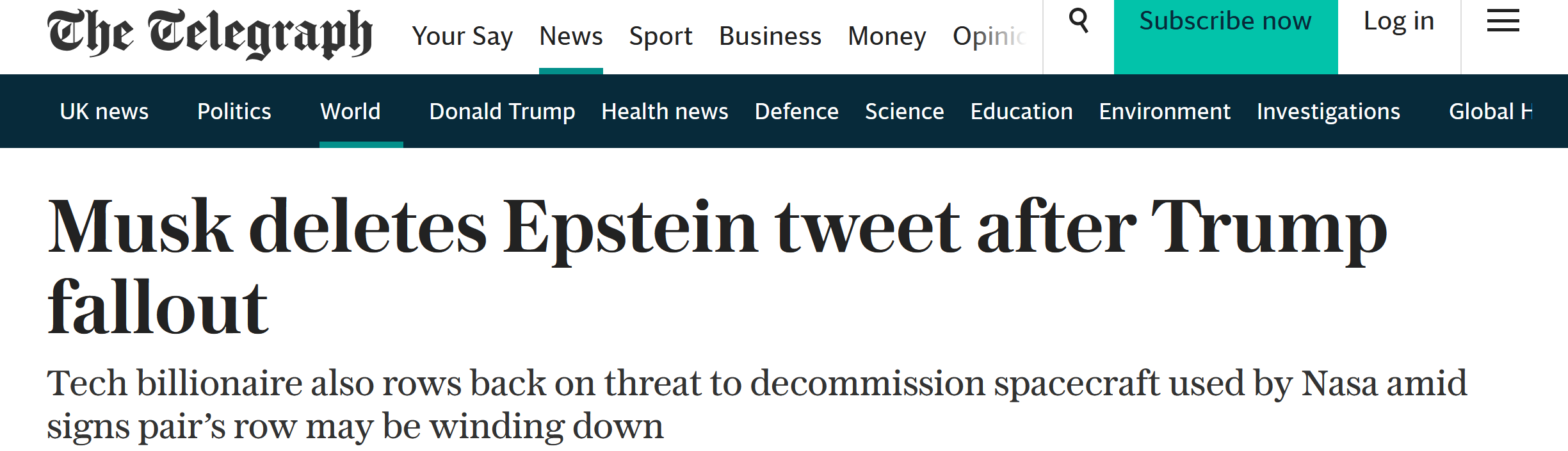The height and width of the screenshot is (451, 1568).
Task: Go to the Sport section
Action: 661,37
